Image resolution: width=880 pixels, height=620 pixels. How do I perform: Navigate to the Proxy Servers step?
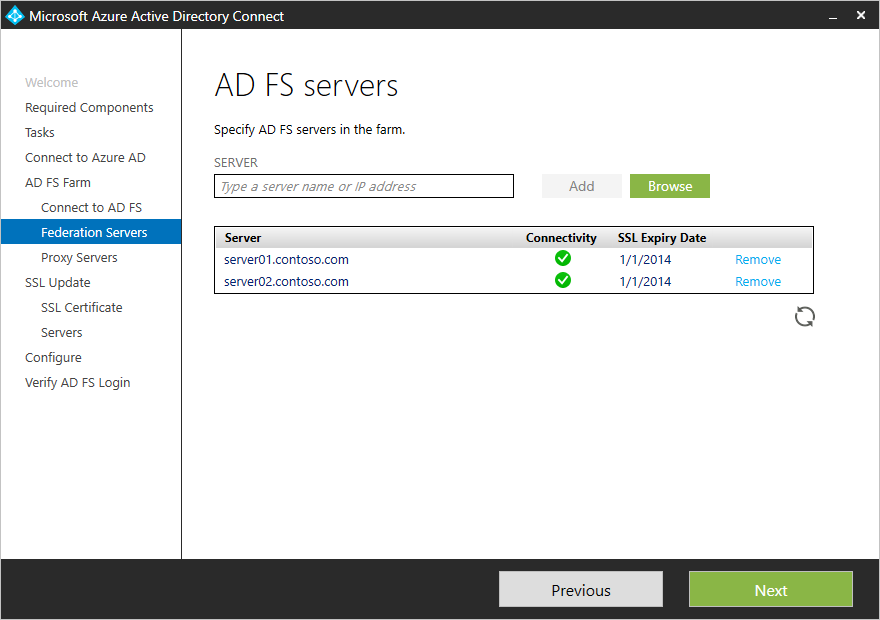pyautogui.click(x=78, y=257)
